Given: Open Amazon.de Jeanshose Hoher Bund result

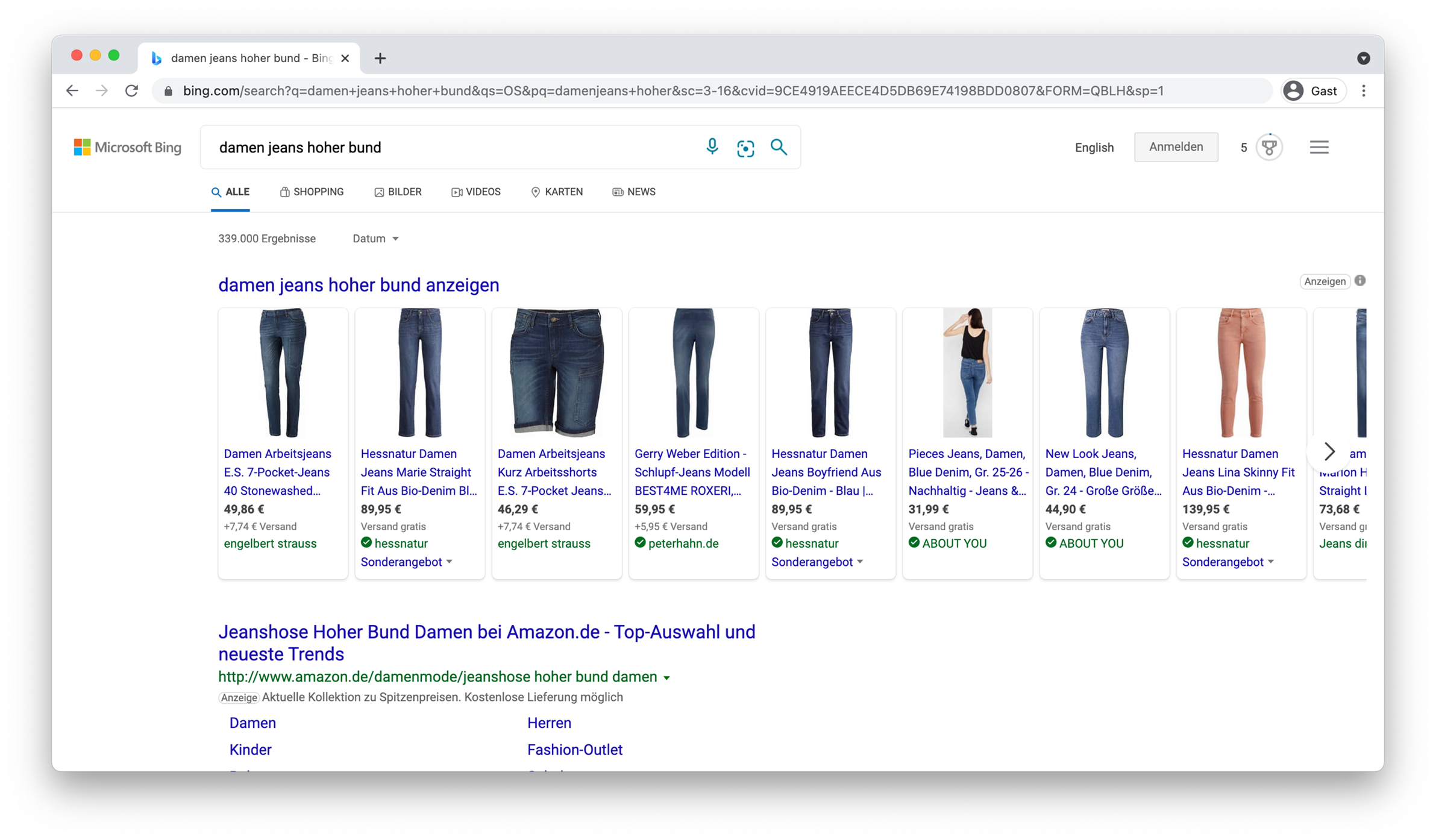Looking at the screenshot, I should [x=486, y=643].
